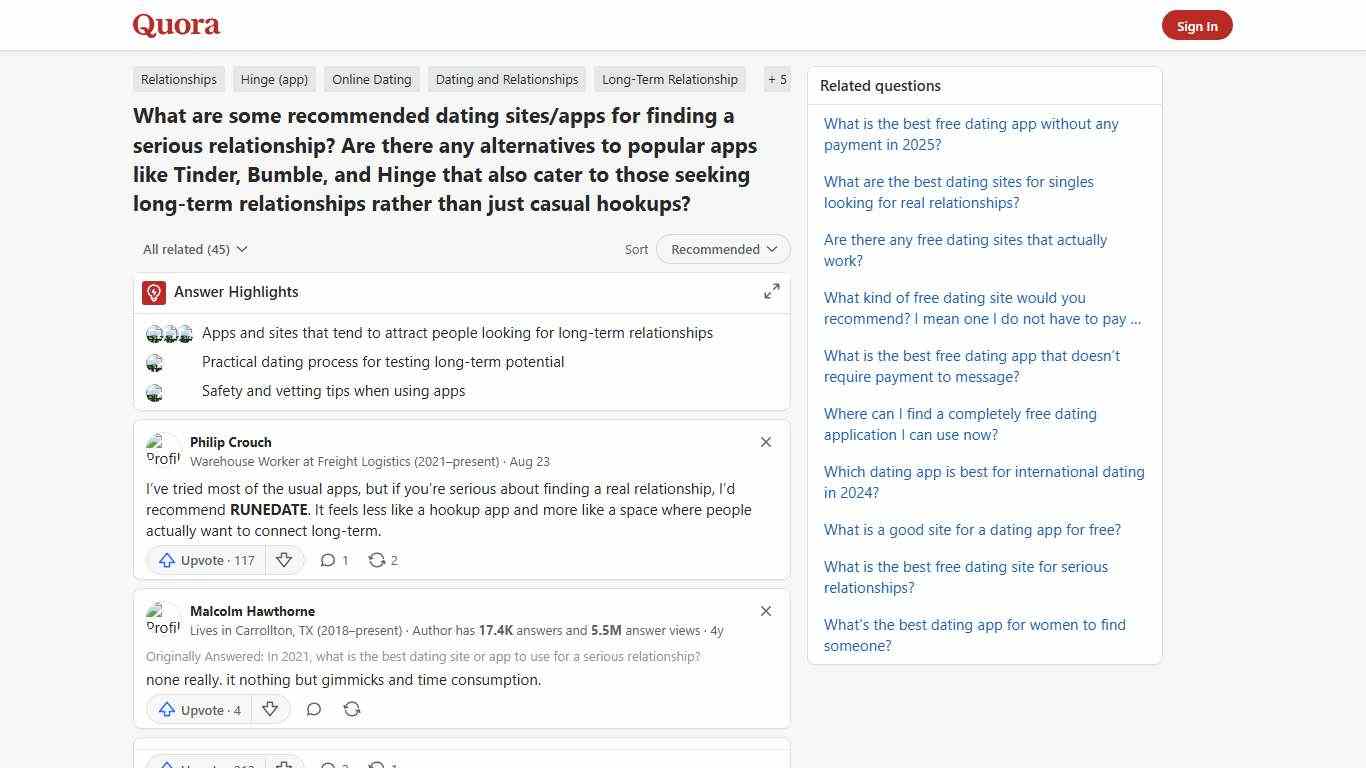Open the Recommended sort dropdown
The height and width of the screenshot is (768, 1366).
coord(722,249)
